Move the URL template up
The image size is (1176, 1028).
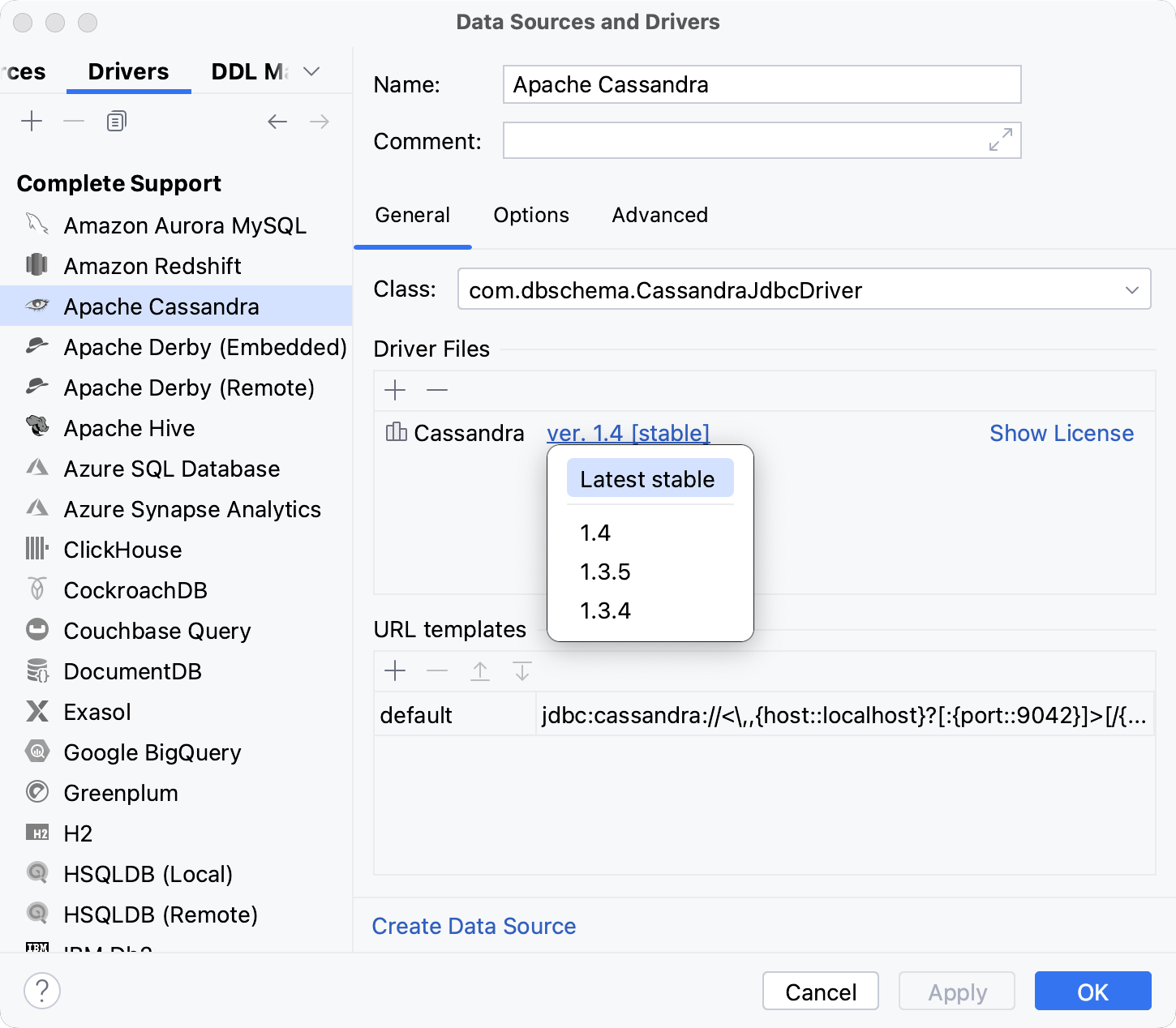pyautogui.click(x=480, y=671)
